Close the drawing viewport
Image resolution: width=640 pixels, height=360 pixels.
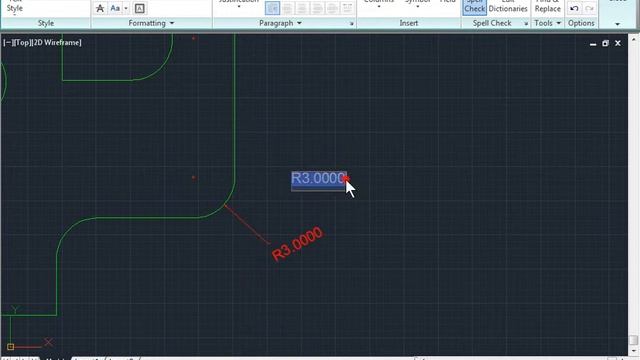[x=618, y=43]
